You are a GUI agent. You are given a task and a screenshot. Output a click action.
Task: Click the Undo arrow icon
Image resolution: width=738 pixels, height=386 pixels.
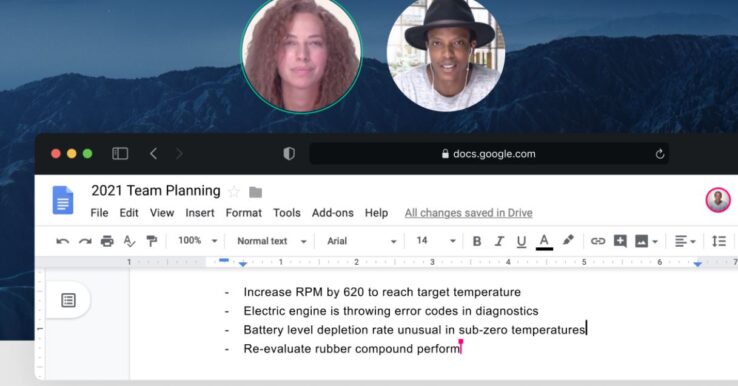[63, 241]
